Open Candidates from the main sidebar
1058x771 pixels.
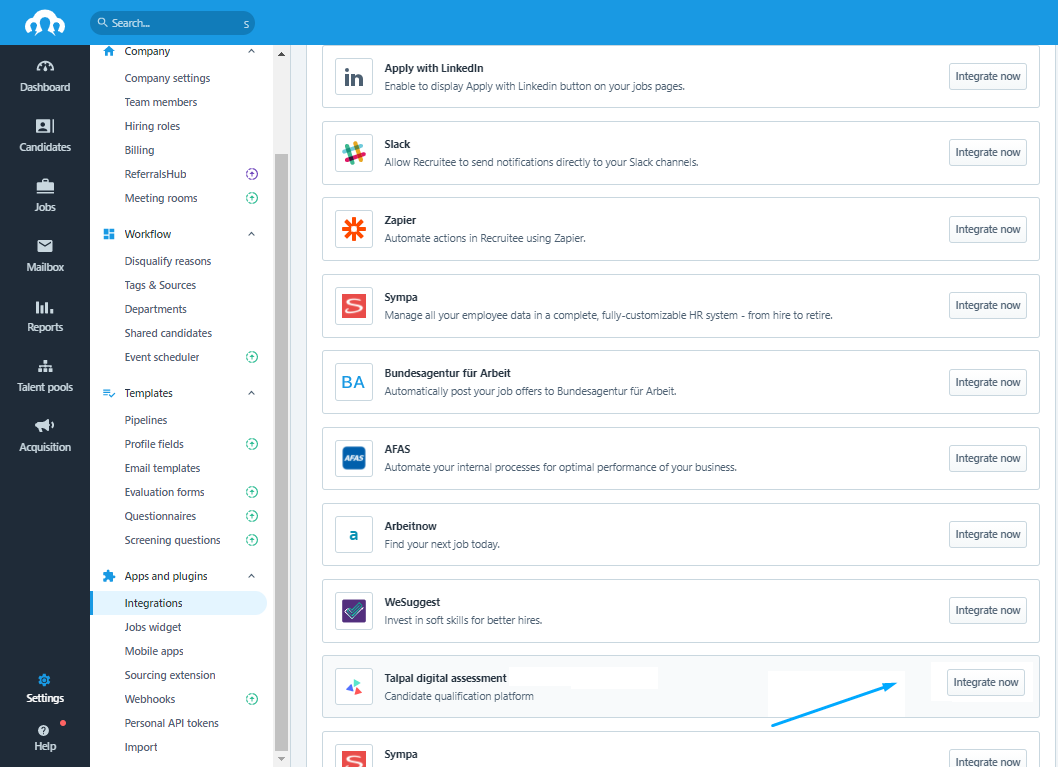45,135
